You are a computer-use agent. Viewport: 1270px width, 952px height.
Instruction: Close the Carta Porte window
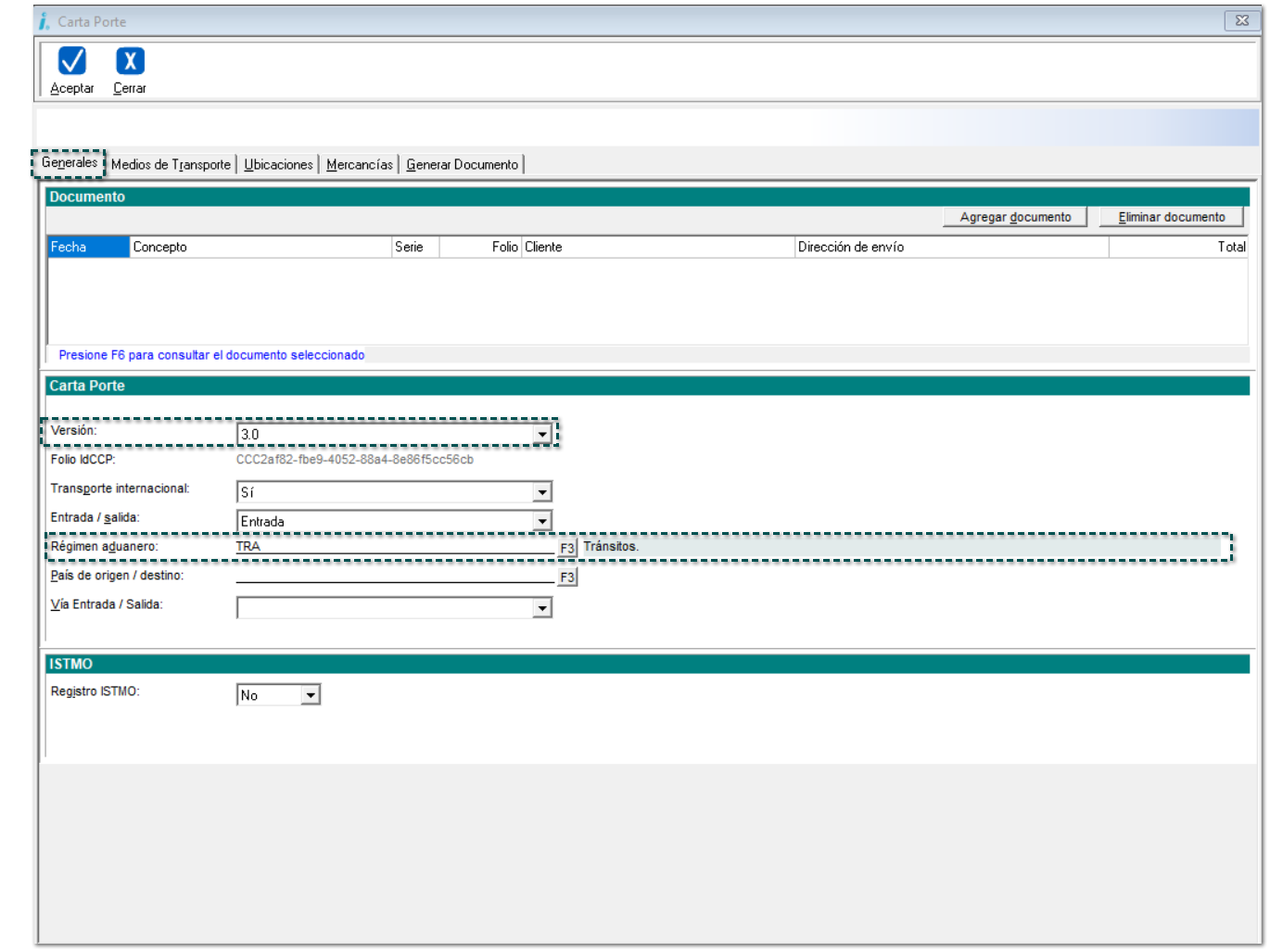pos(1241,20)
